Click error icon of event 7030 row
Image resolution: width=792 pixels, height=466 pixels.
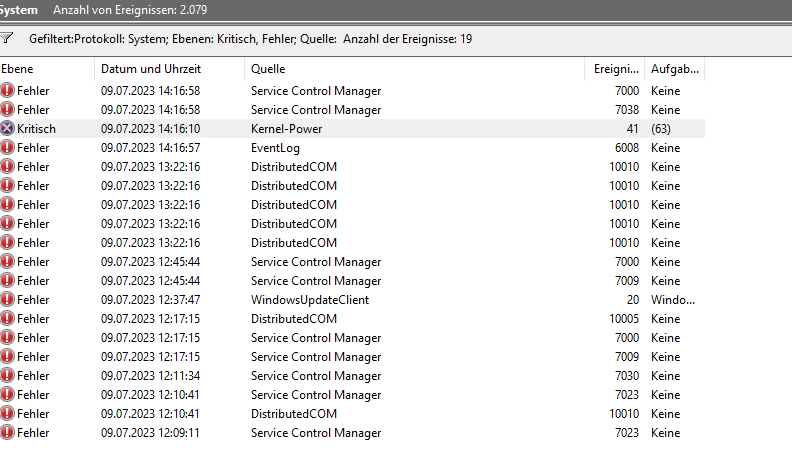pos(8,376)
